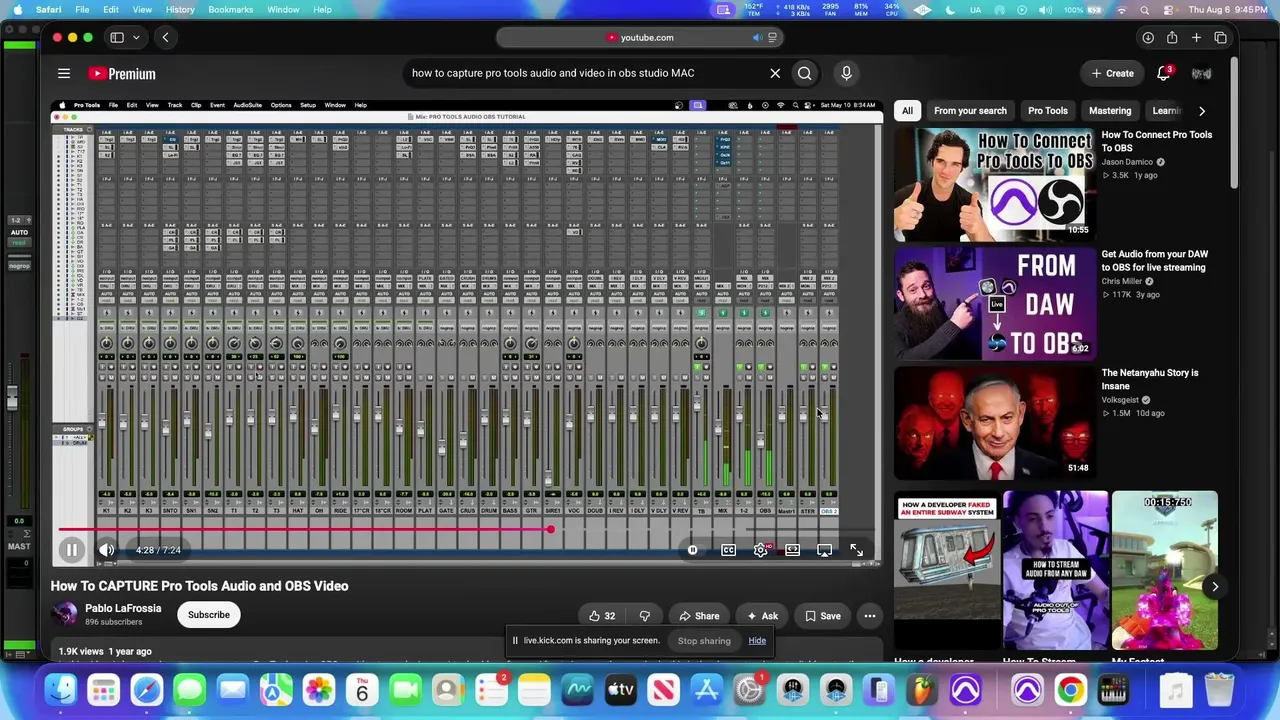Open Safari sidebar toggle
Viewport: 1280px width, 720px height.
pos(117,38)
